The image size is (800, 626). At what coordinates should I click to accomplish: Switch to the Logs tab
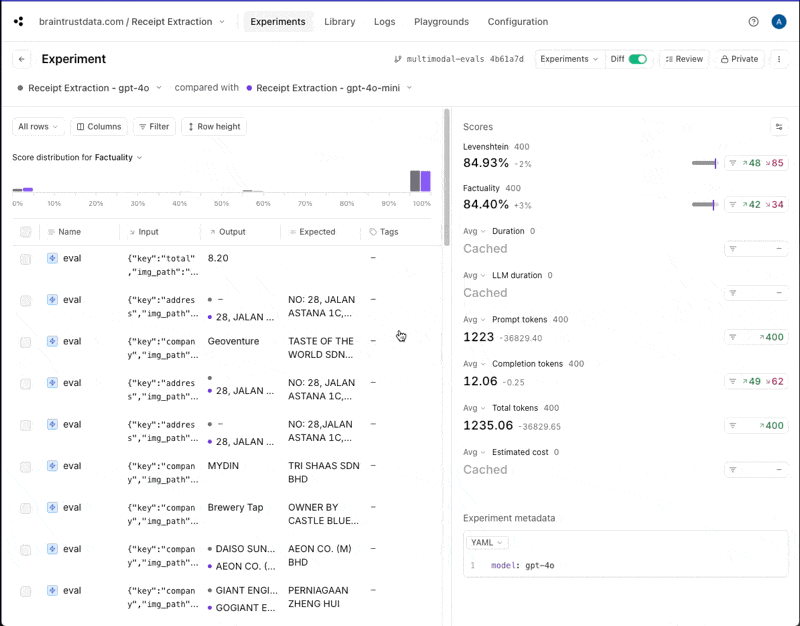[384, 21]
